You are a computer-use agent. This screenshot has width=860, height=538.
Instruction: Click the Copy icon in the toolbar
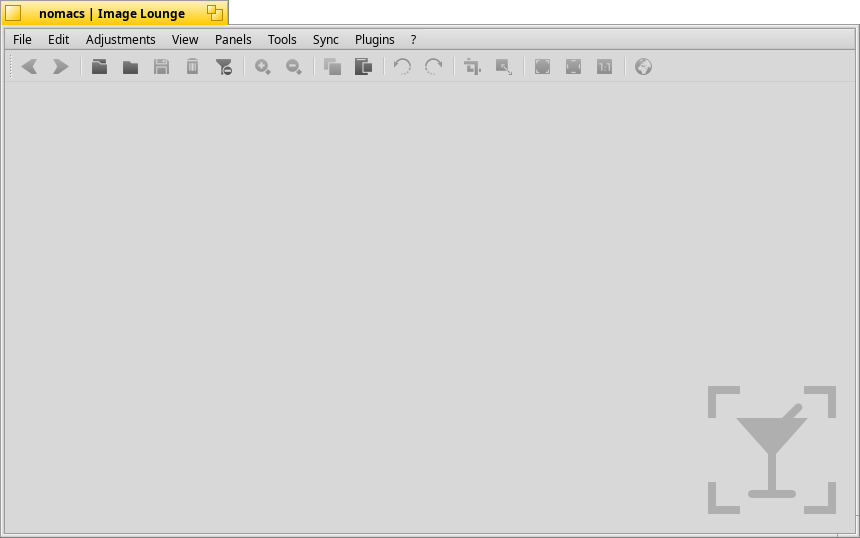(332, 67)
